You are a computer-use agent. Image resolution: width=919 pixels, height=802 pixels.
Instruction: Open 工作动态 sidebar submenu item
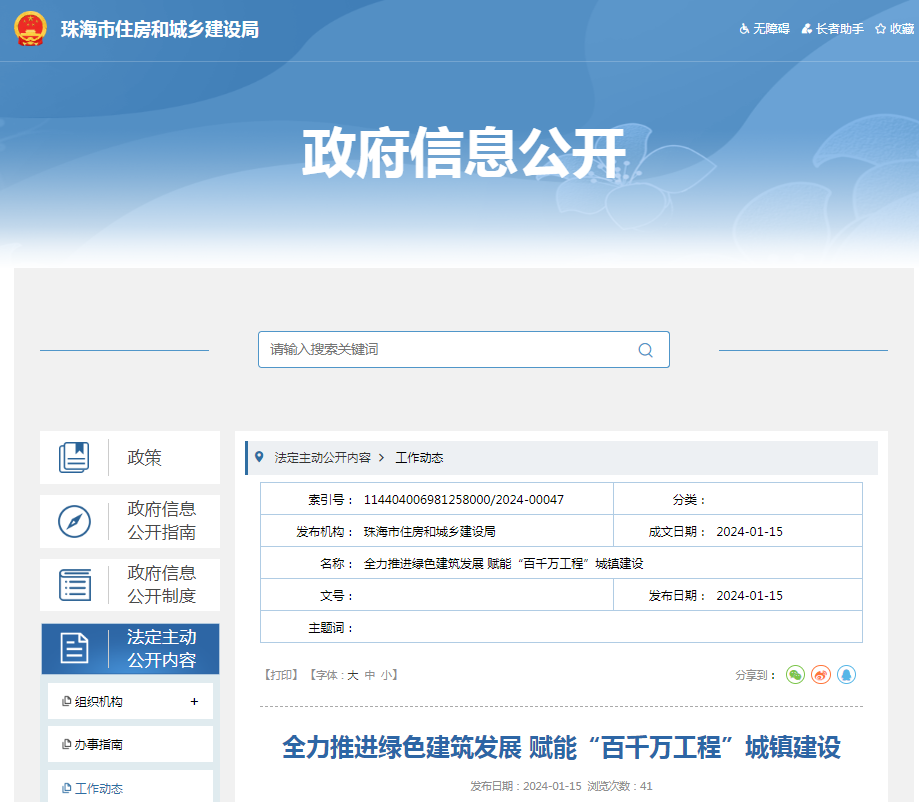click(130, 786)
